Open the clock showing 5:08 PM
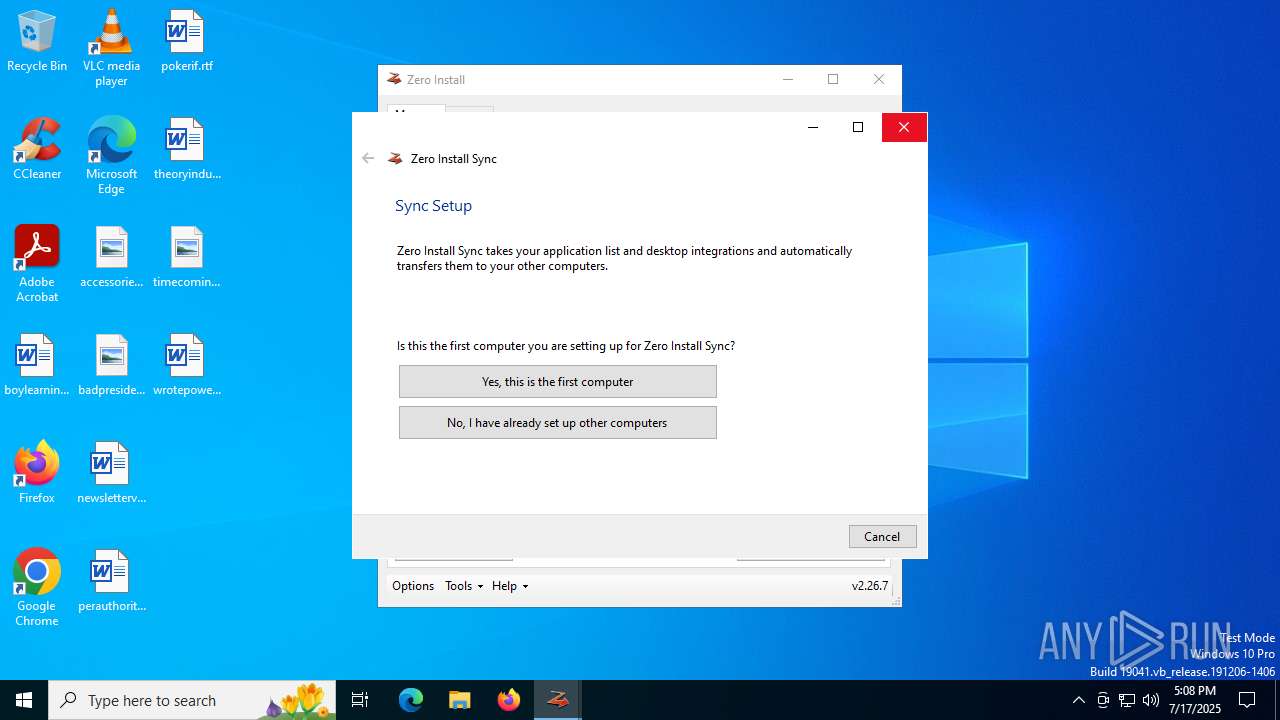 click(1196, 700)
